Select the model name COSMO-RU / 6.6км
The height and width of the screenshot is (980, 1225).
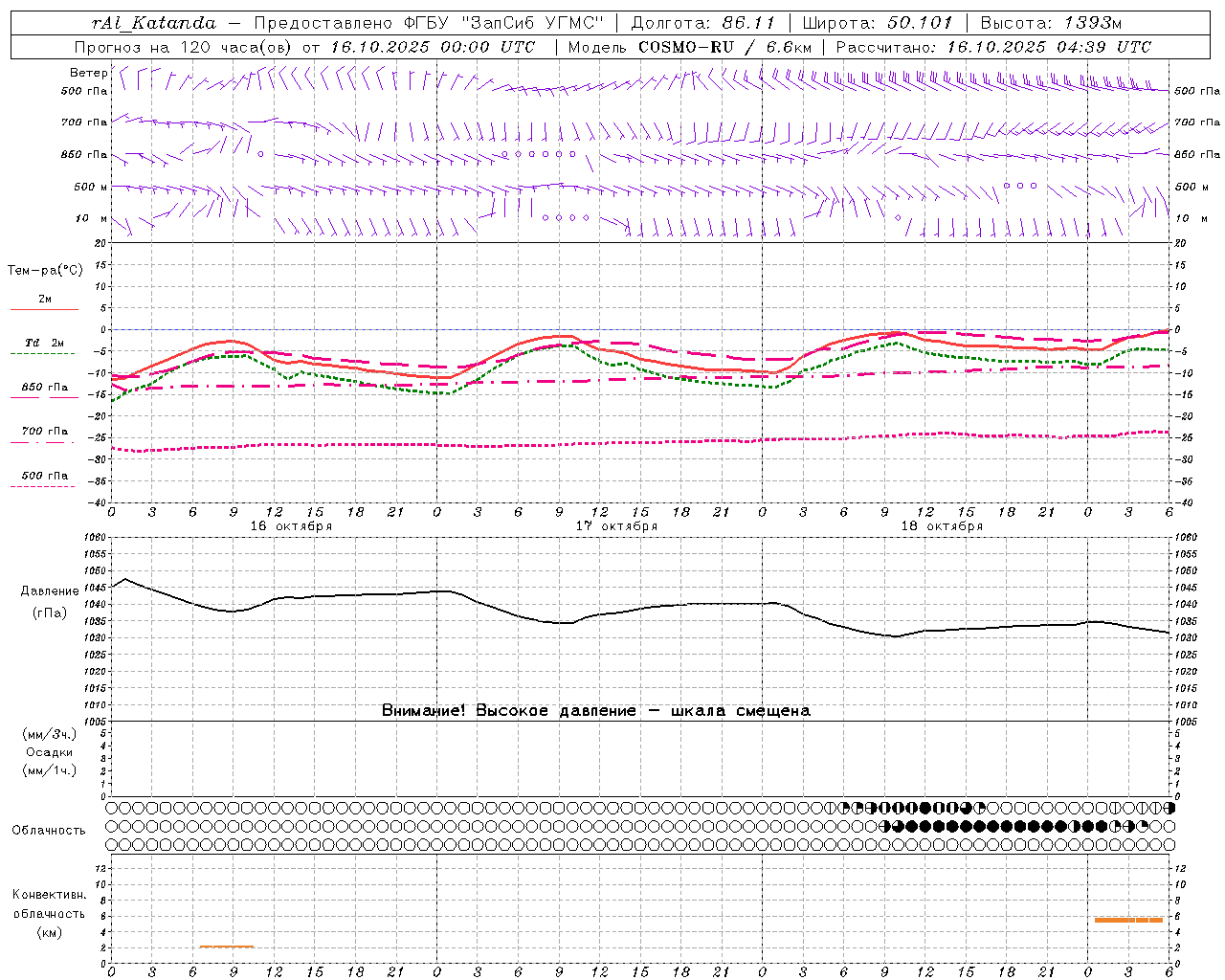[x=724, y=47]
